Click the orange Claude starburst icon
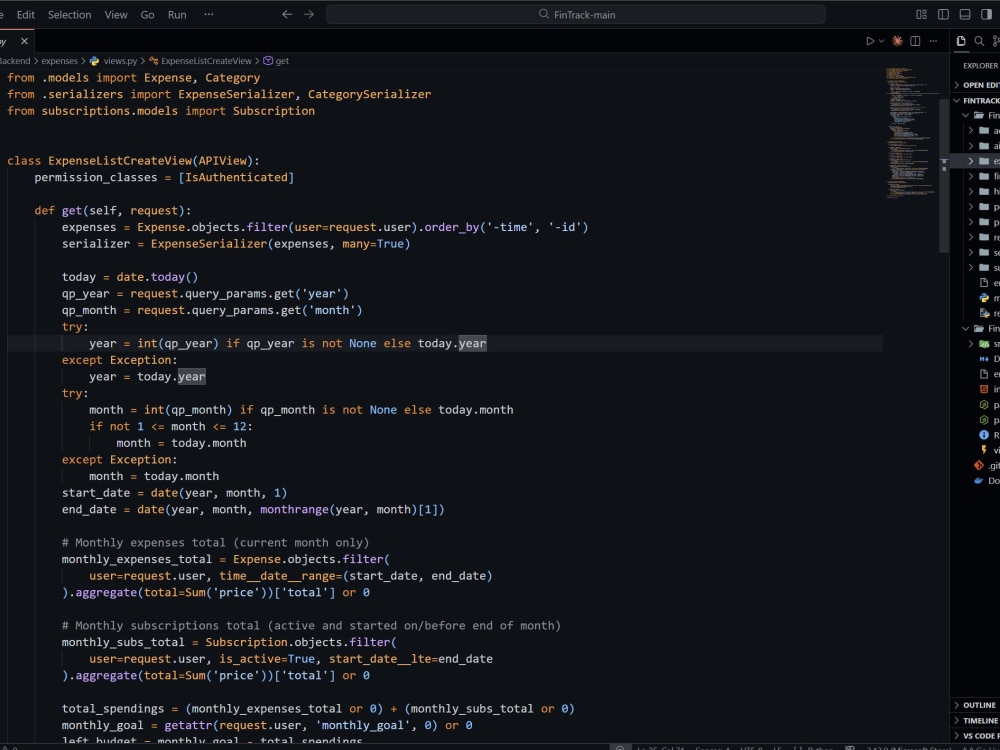The height and width of the screenshot is (750, 1000). coord(897,41)
